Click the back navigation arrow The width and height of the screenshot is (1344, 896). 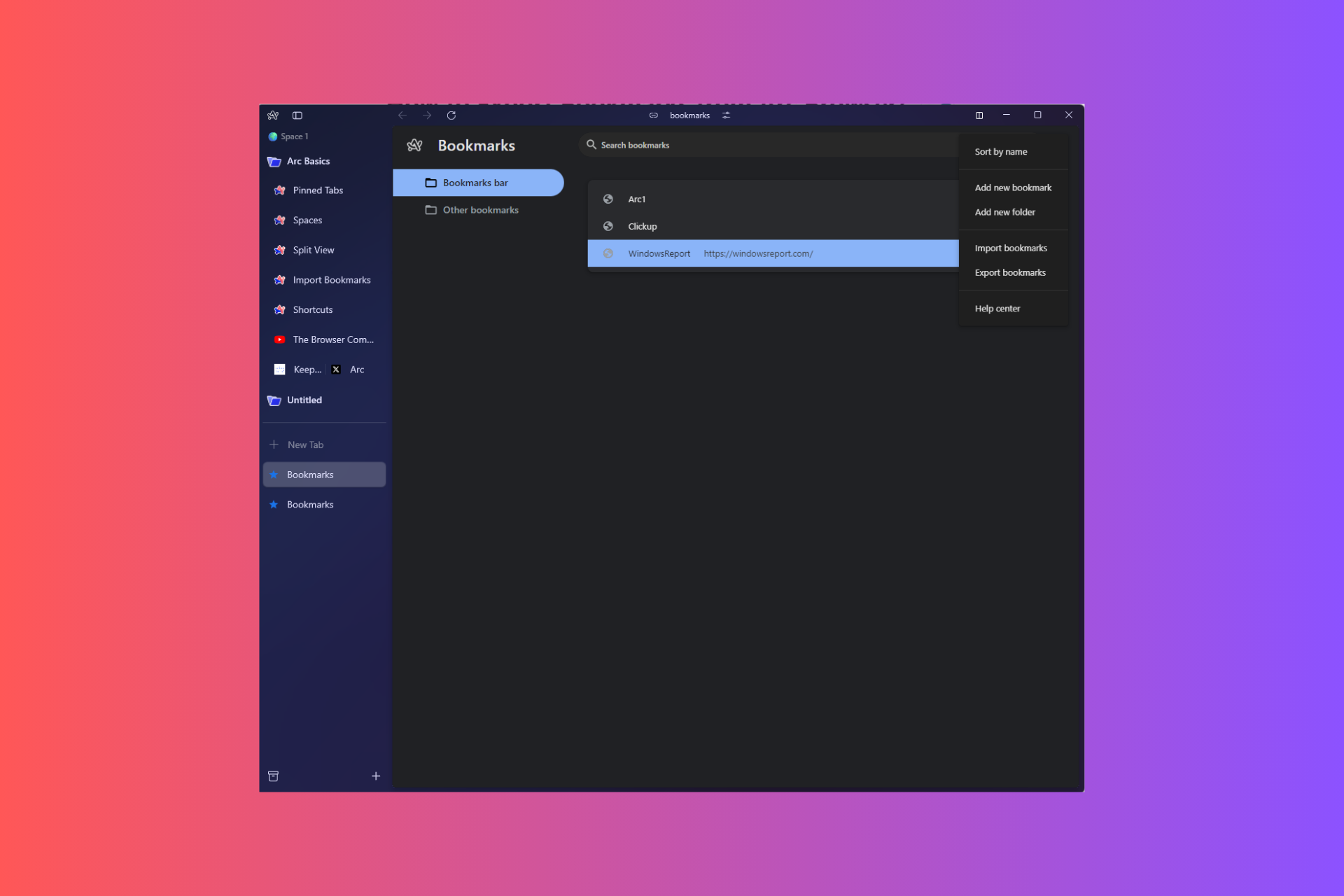(x=402, y=115)
